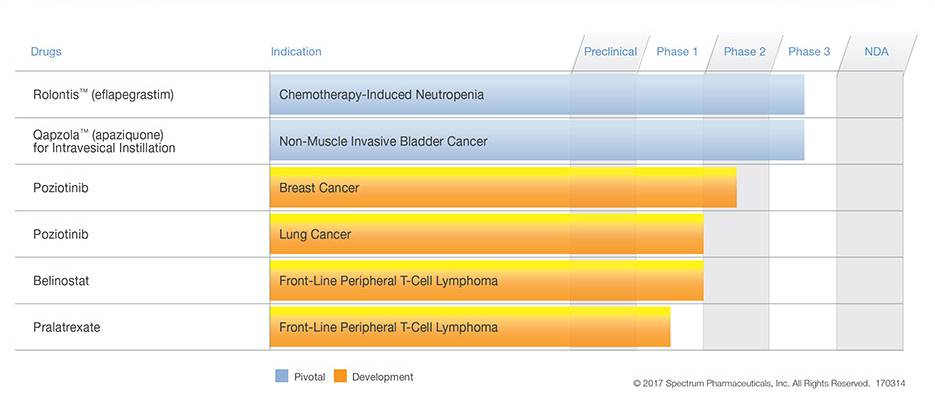Click Poziotinib in the Breast Cancer row

(x=61, y=188)
